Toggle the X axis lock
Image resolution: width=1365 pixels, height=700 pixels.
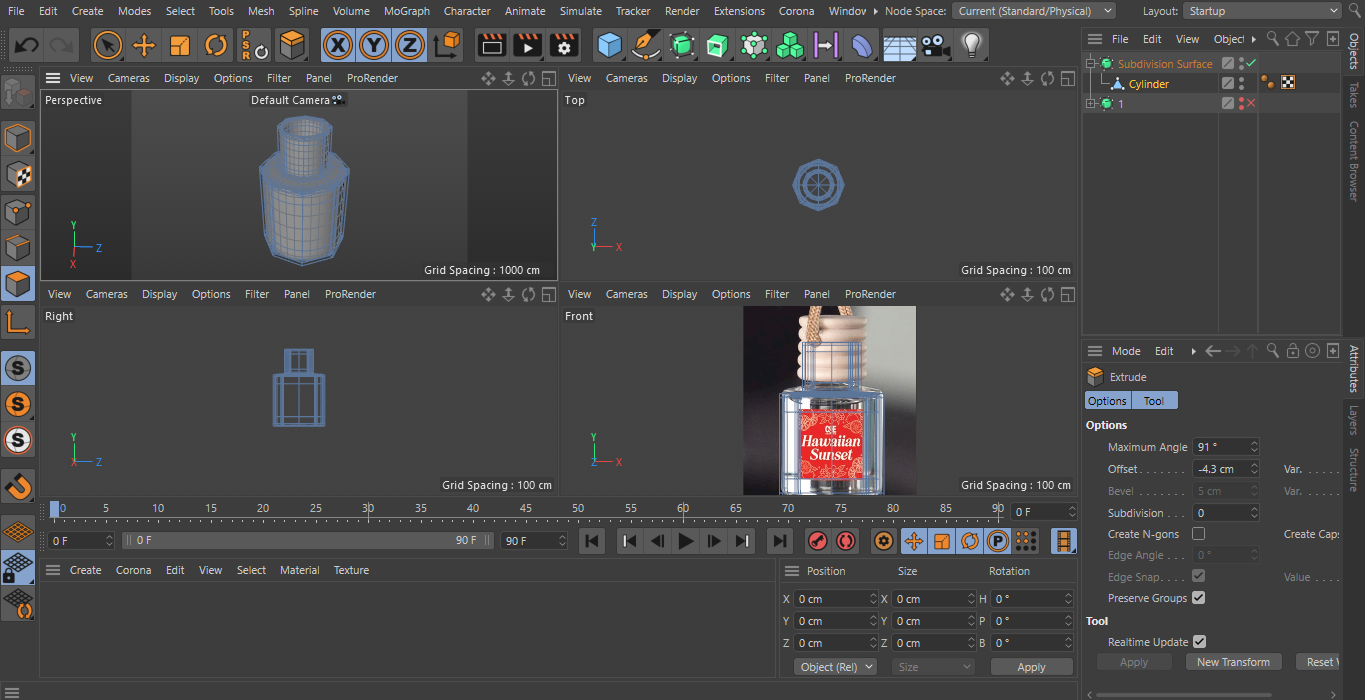(339, 45)
